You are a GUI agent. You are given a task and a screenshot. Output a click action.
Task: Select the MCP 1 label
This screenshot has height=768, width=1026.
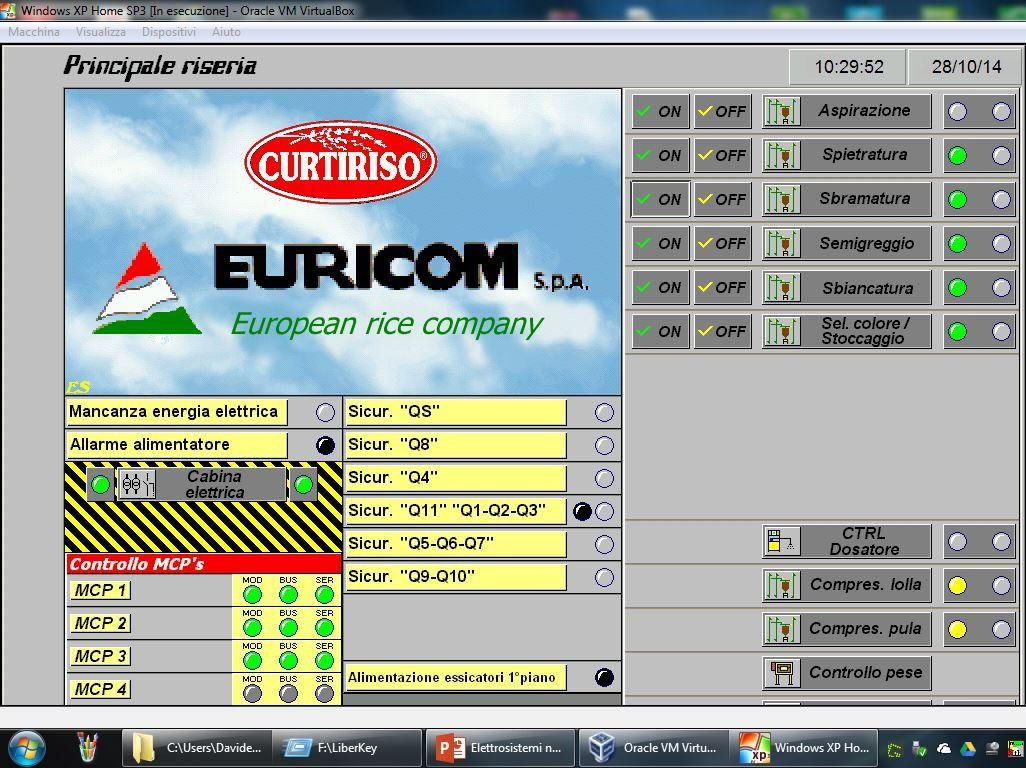tap(100, 590)
